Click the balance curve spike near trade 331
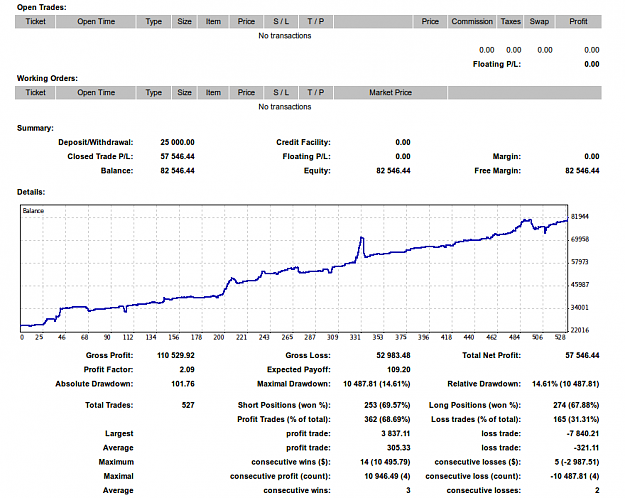 [x=362, y=238]
